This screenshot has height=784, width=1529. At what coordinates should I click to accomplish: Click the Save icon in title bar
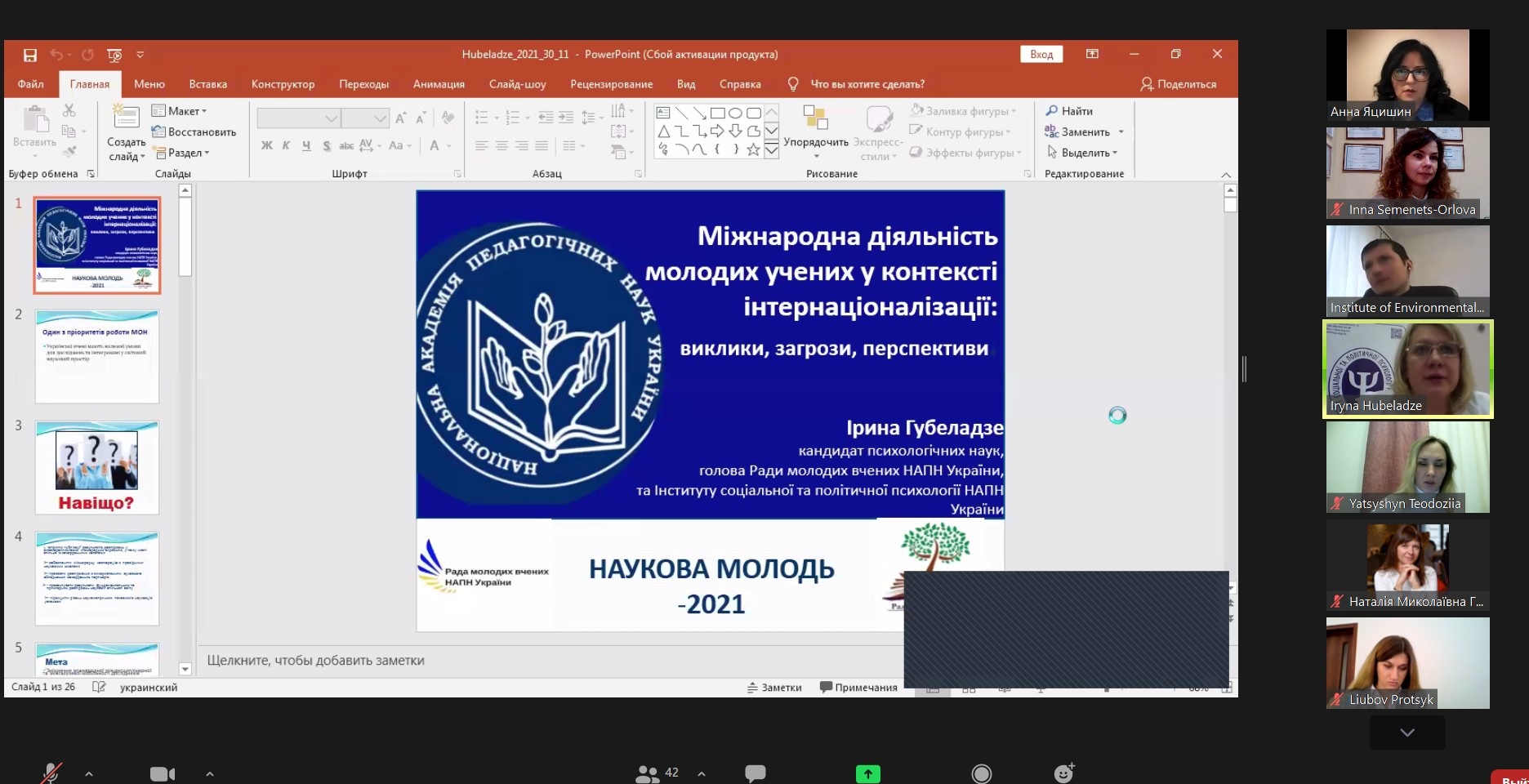click(30, 55)
